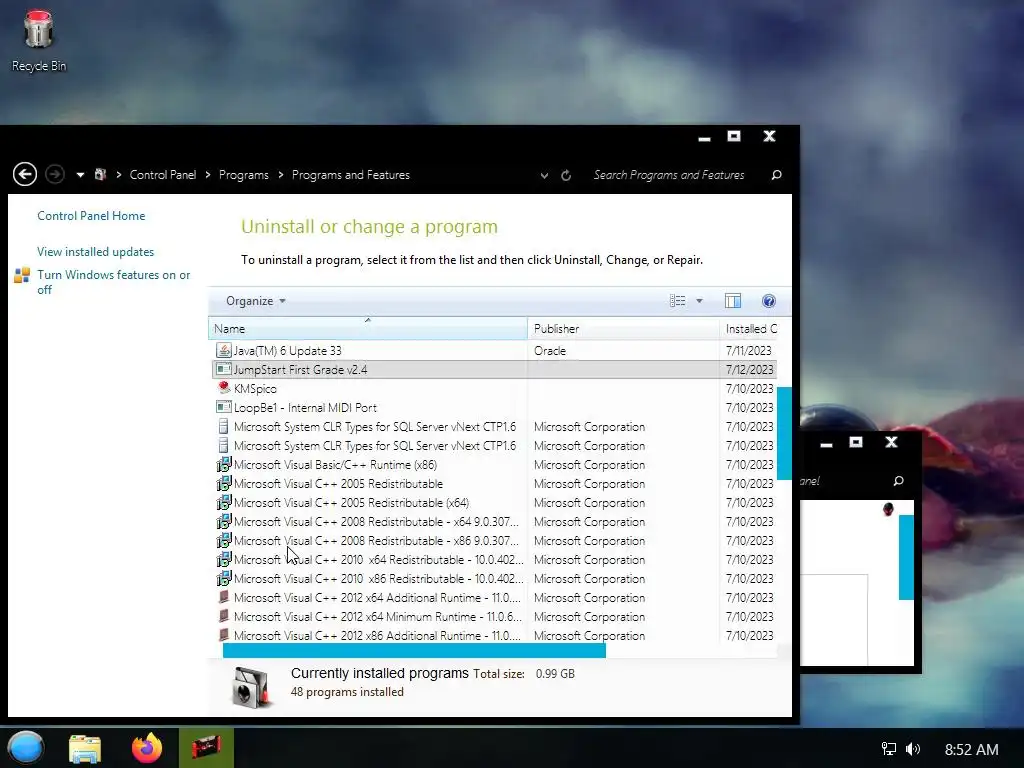Select Microsoft Visual Basic/C++ Runtime (x86)

click(x=335, y=465)
